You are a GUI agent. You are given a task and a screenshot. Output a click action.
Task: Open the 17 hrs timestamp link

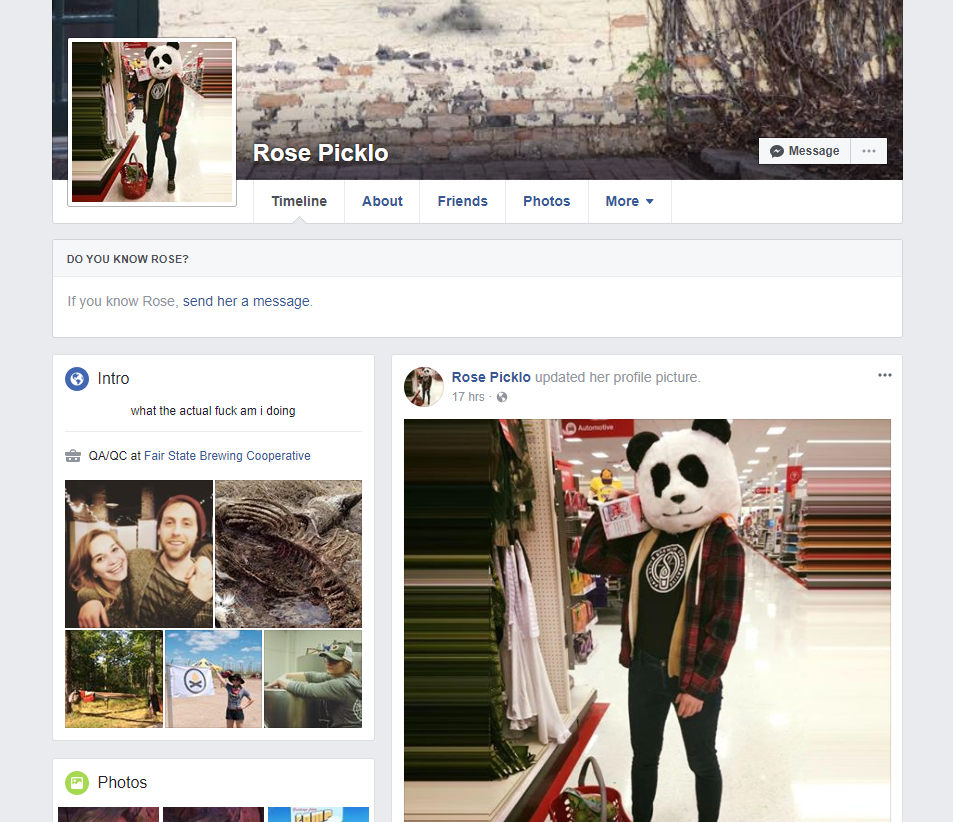[468, 397]
